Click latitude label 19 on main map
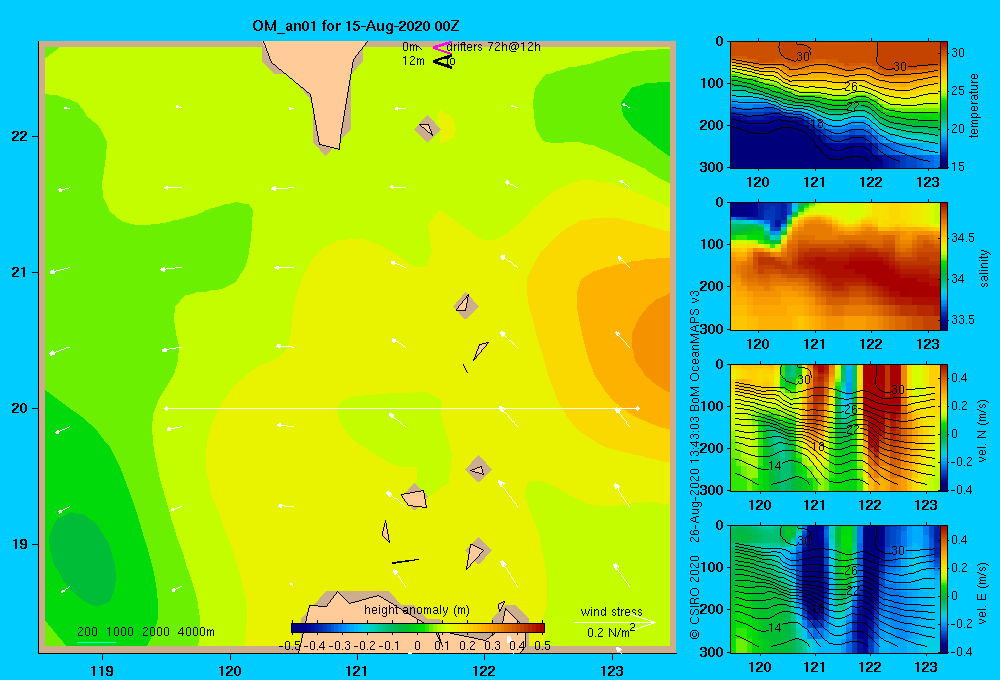Viewport: 1000px width, 680px height. click(x=20, y=544)
